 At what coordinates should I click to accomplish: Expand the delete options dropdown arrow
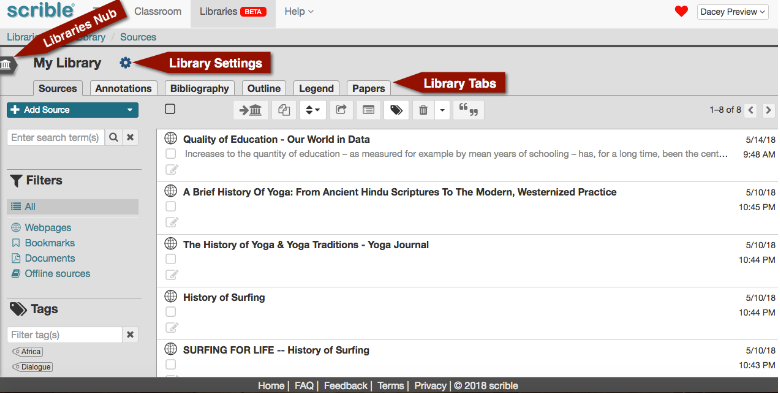pos(442,110)
